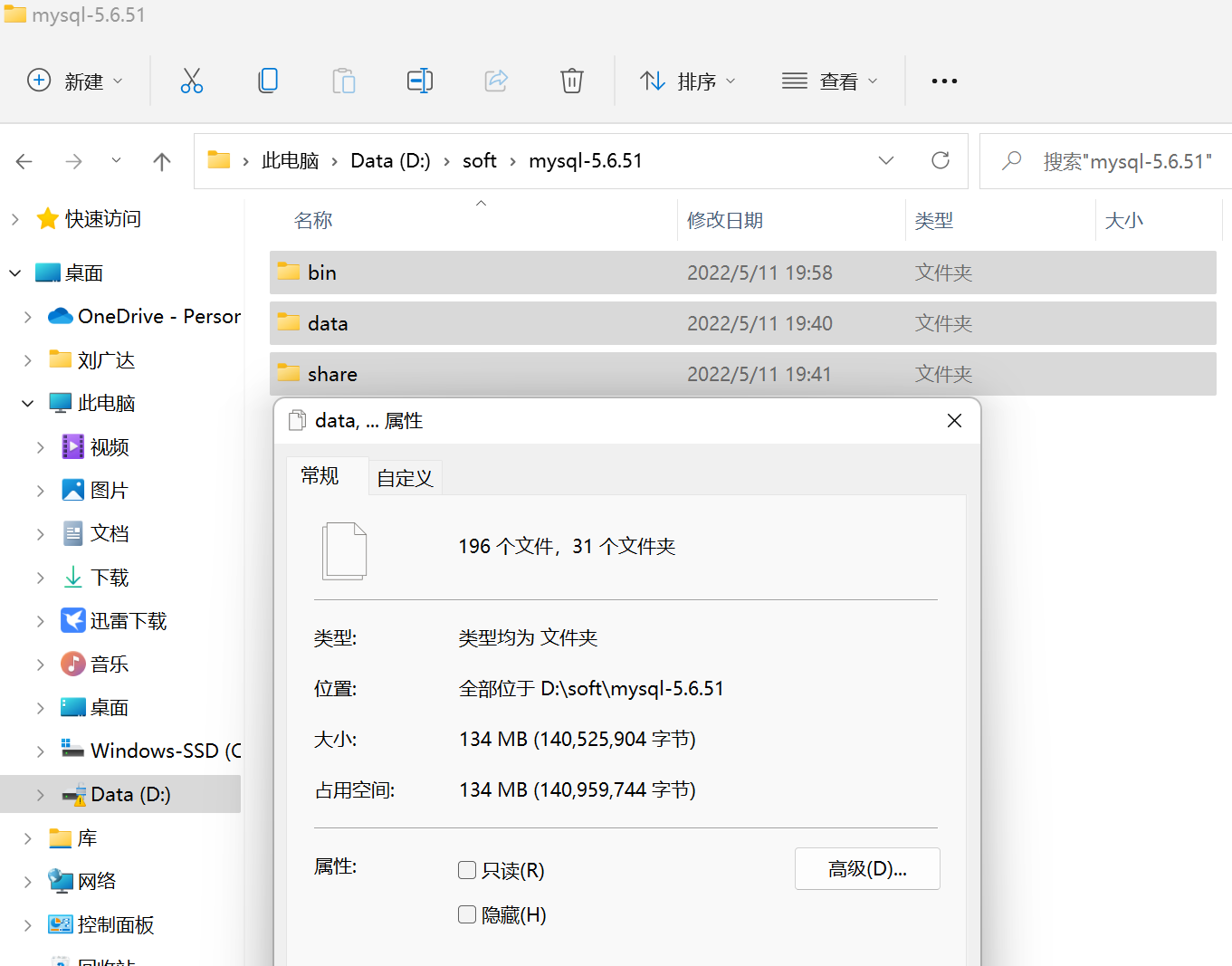Switch to 自定义 tab in properties dialog
This screenshot has height=966, width=1232.
pos(405,478)
